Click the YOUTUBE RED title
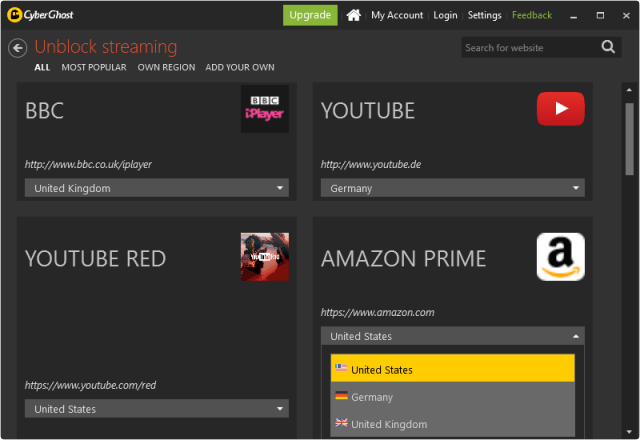 tap(96, 258)
